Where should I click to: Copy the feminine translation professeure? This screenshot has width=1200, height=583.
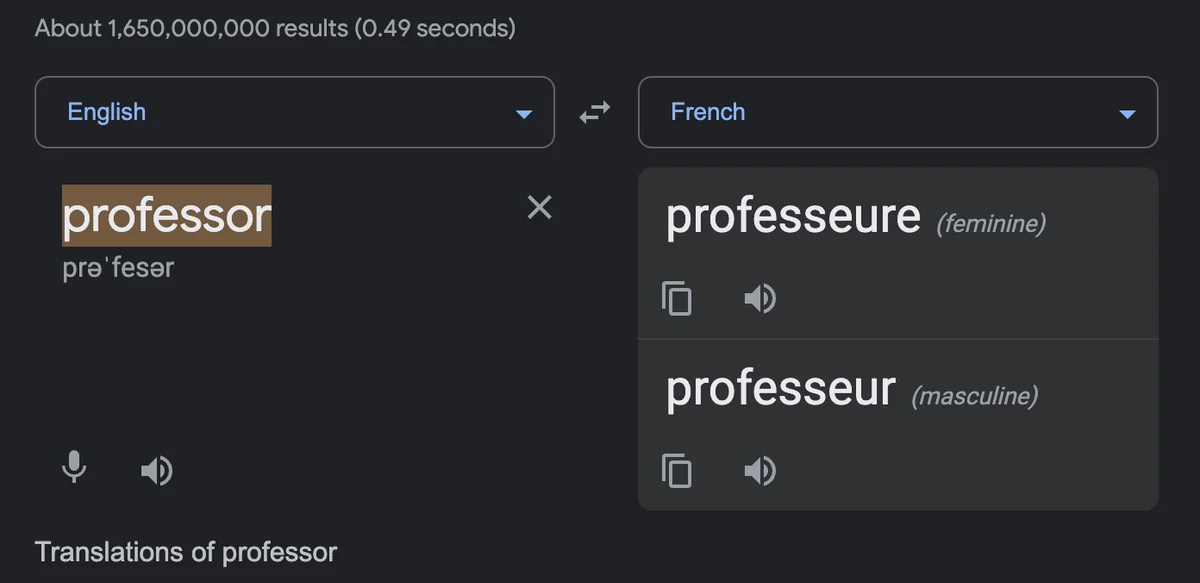(677, 298)
